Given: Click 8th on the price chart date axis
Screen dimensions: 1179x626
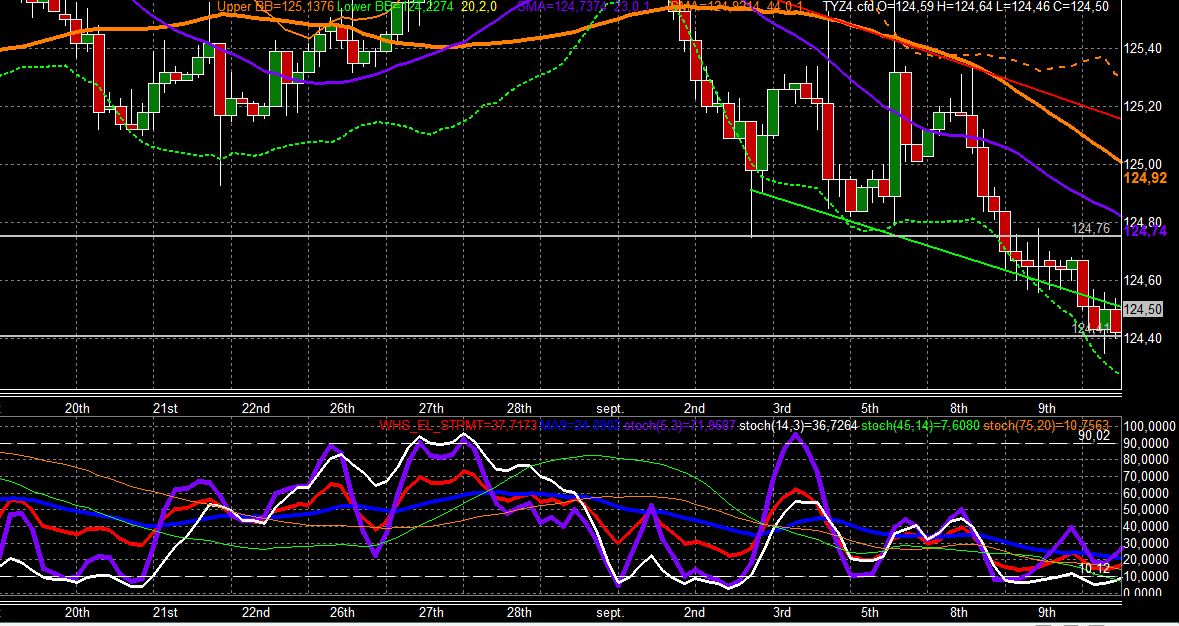Looking at the screenshot, I should (x=959, y=408).
